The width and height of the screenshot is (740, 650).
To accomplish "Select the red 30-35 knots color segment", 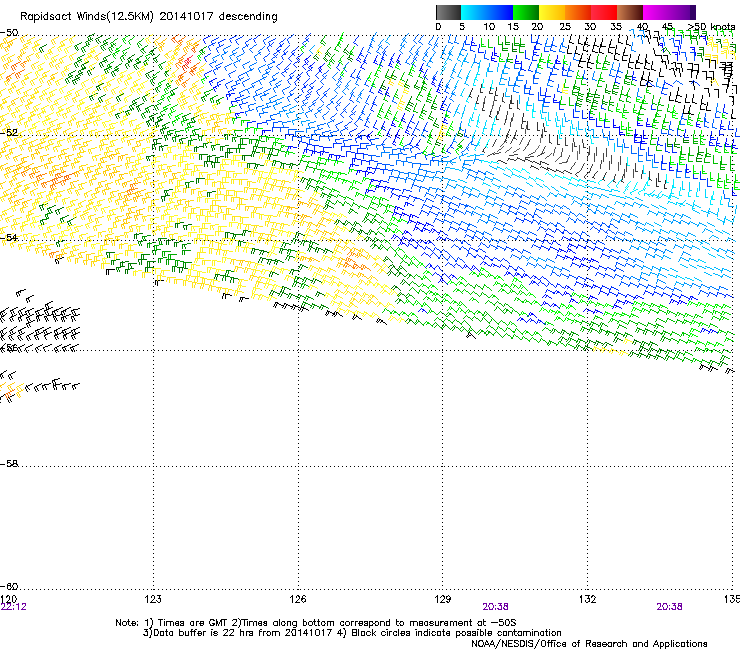I will pos(604,12).
